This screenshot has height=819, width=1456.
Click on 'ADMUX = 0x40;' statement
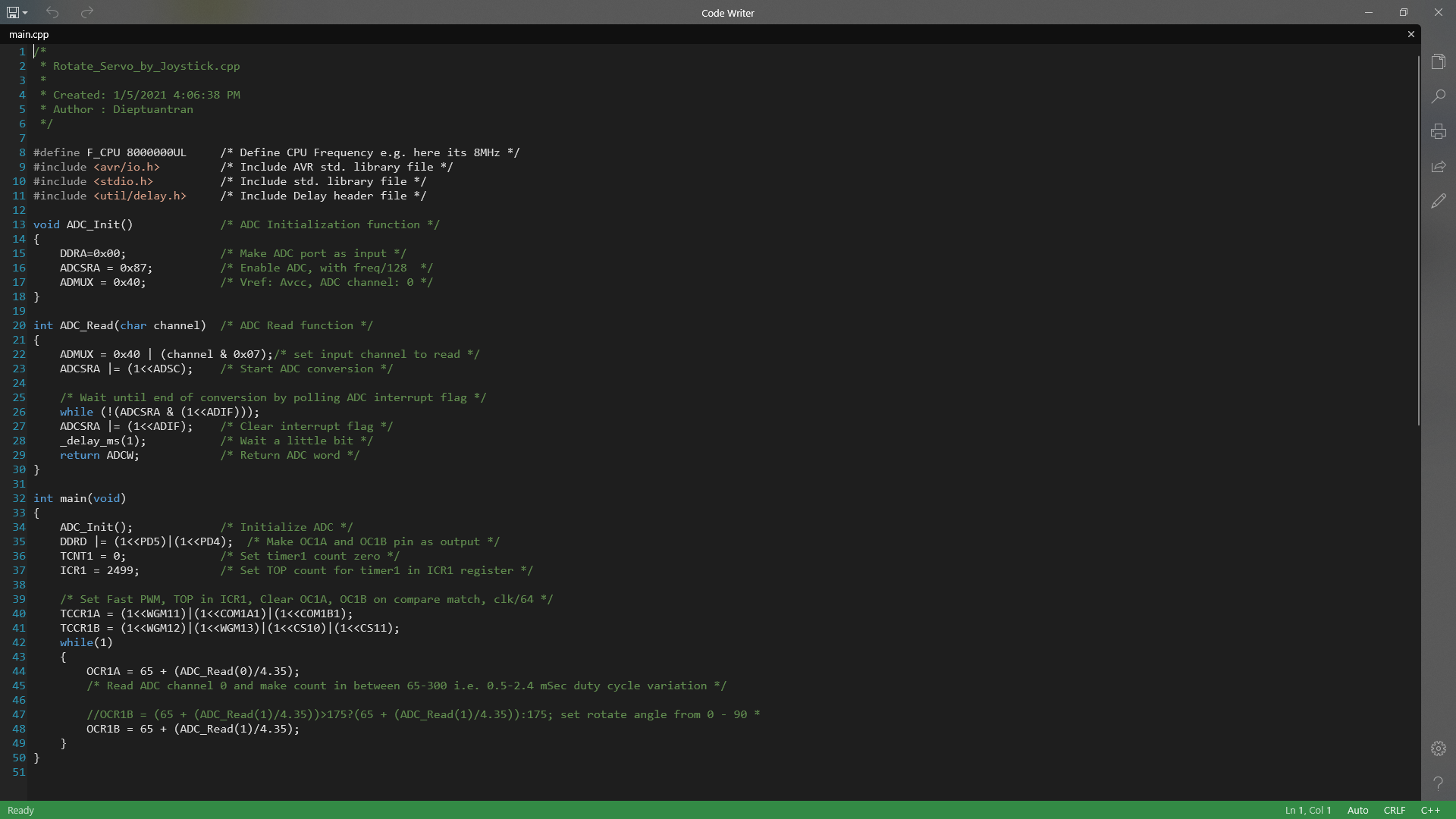103,282
